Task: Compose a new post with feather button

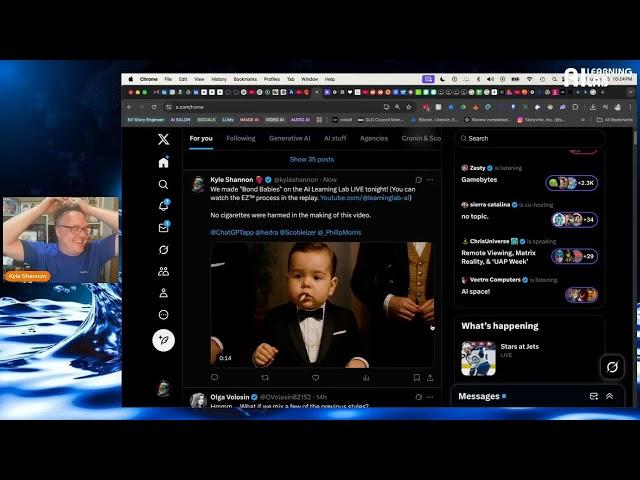Action: (163, 340)
